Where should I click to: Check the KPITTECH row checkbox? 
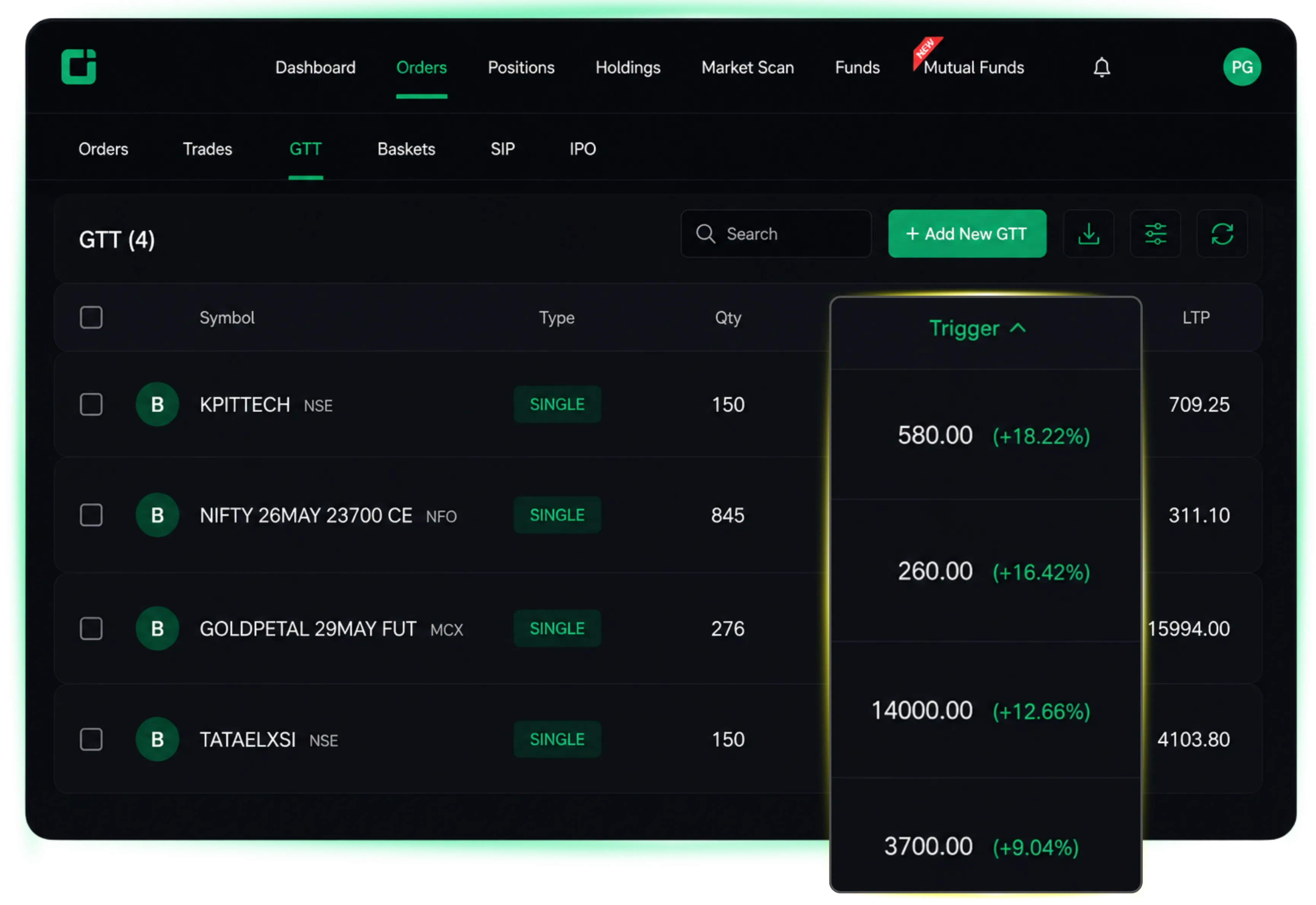click(91, 404)
